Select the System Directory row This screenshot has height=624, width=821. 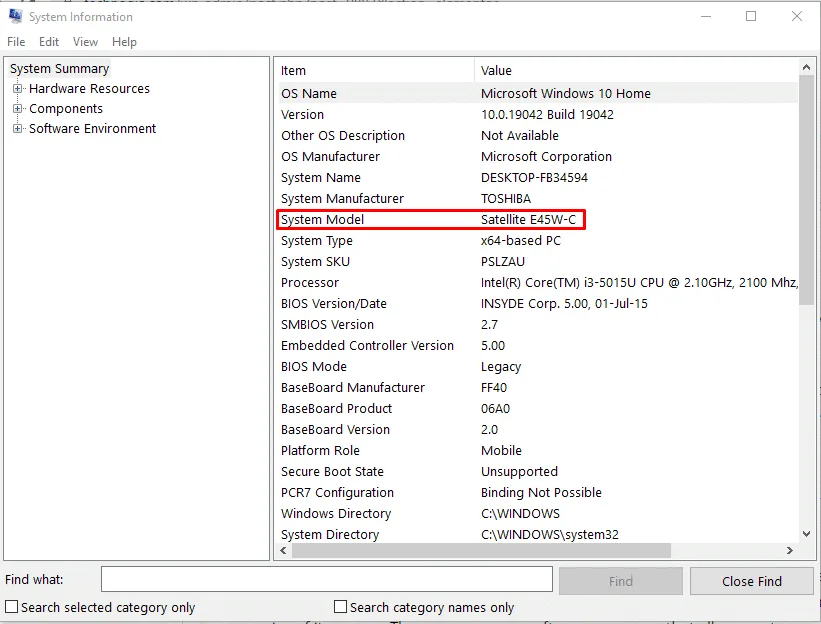point(538,534)
